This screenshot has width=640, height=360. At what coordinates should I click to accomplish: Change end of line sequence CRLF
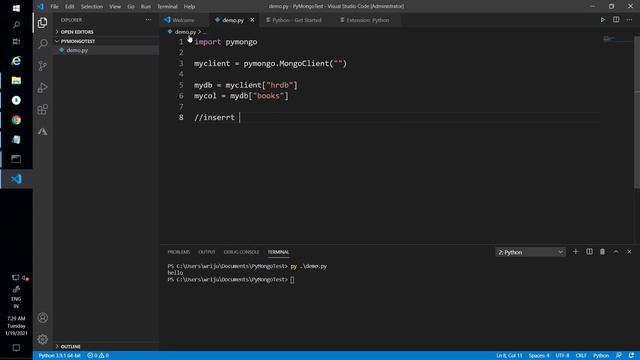(581, 356)
